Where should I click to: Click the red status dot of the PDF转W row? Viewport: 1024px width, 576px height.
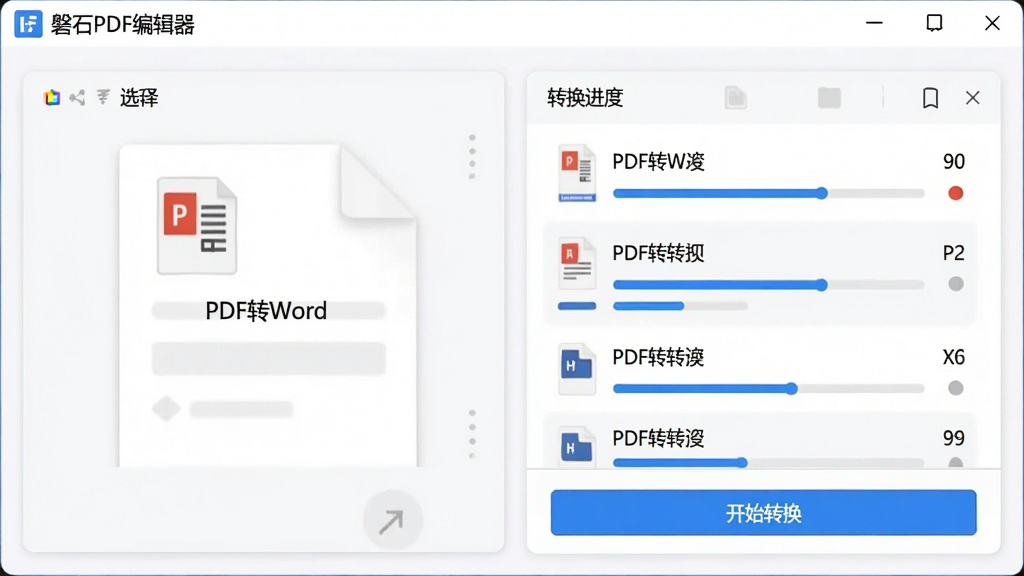coord(955,193)
